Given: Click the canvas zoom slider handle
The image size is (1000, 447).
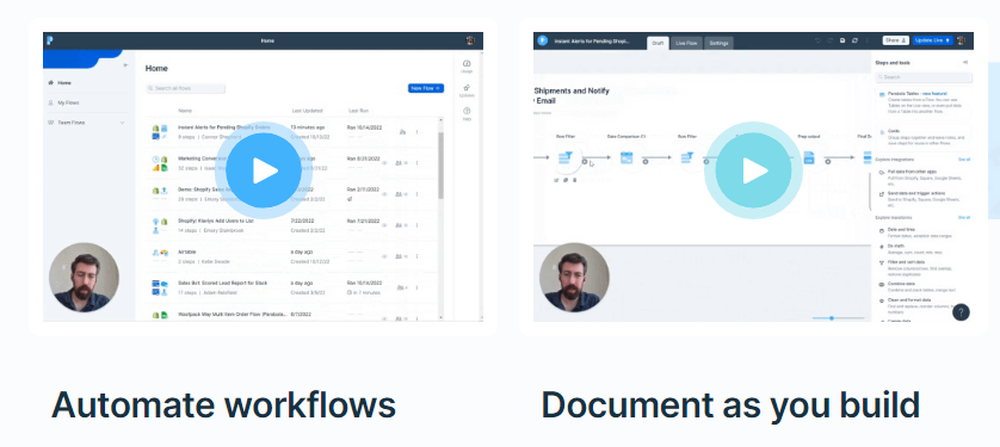Looking at the screenshot, I should 832,318.
